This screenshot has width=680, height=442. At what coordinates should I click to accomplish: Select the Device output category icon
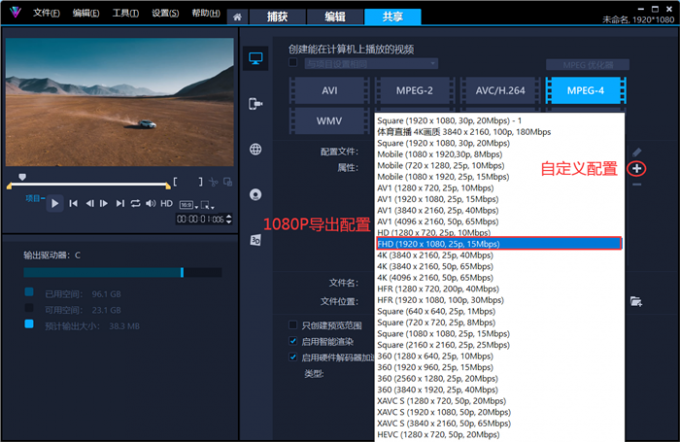coord(256,103)
